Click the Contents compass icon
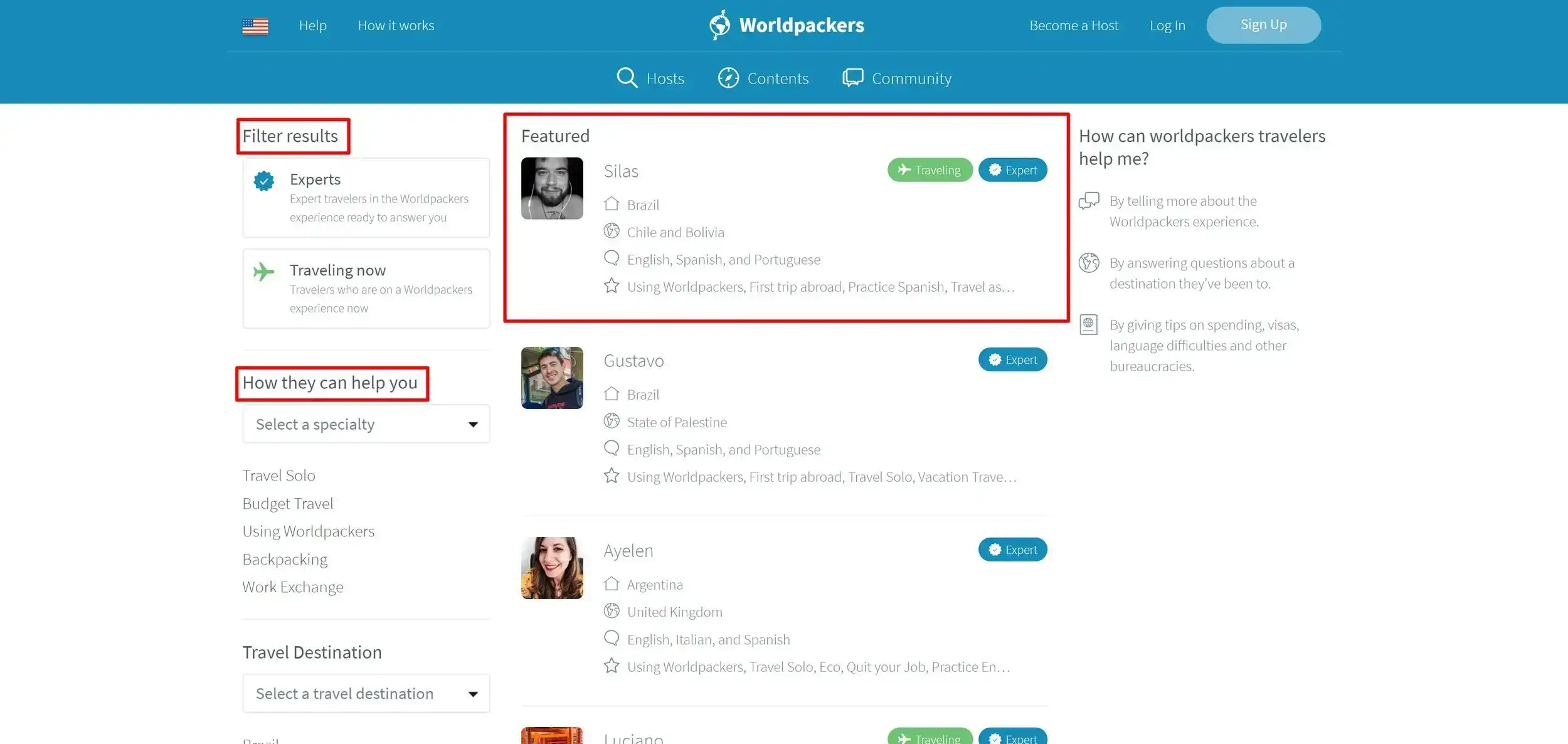 pos(728,78)
